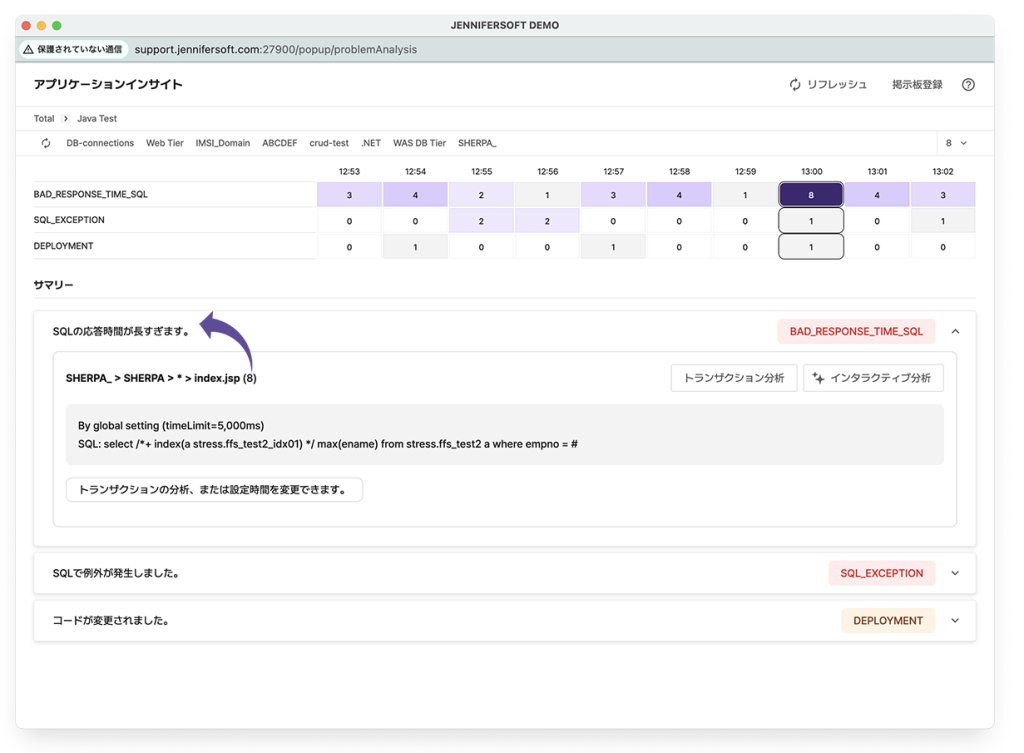Viewport: 1024px width, 753px height.
Task: Click the insecure connection warning icon
Action: tap(28, 49)
